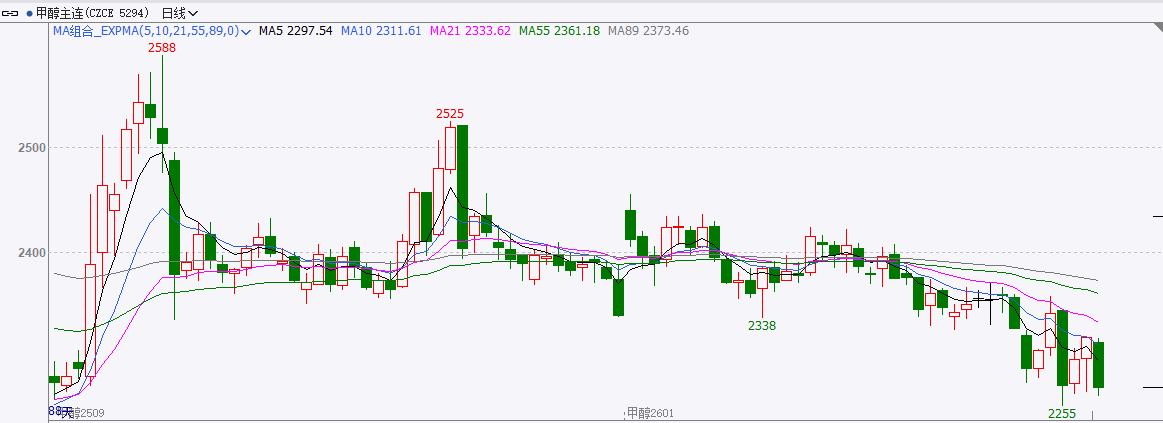
Task: Open the 日线 period dropdown
Action: tap(179, 13)
